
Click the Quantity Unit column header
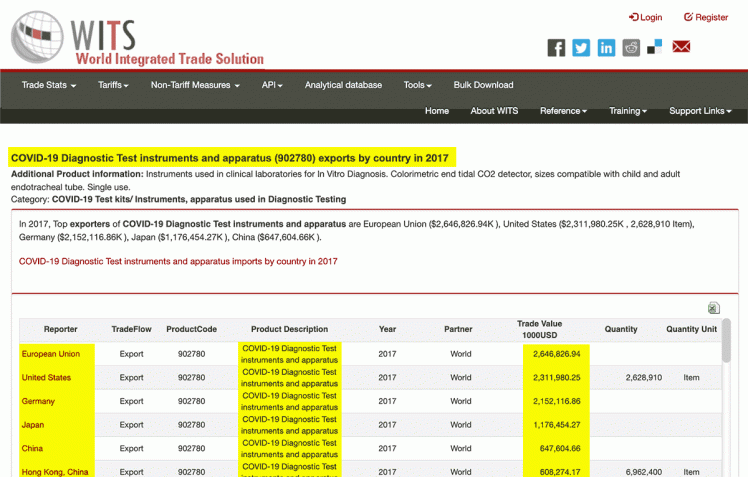tap(692, 329)
